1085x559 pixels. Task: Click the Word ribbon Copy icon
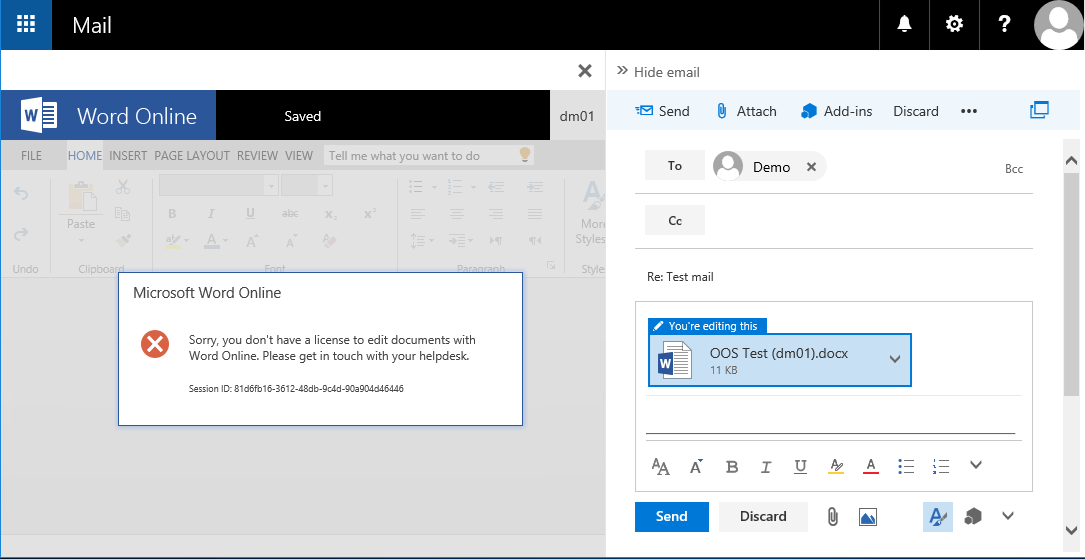tap(122, 214)
